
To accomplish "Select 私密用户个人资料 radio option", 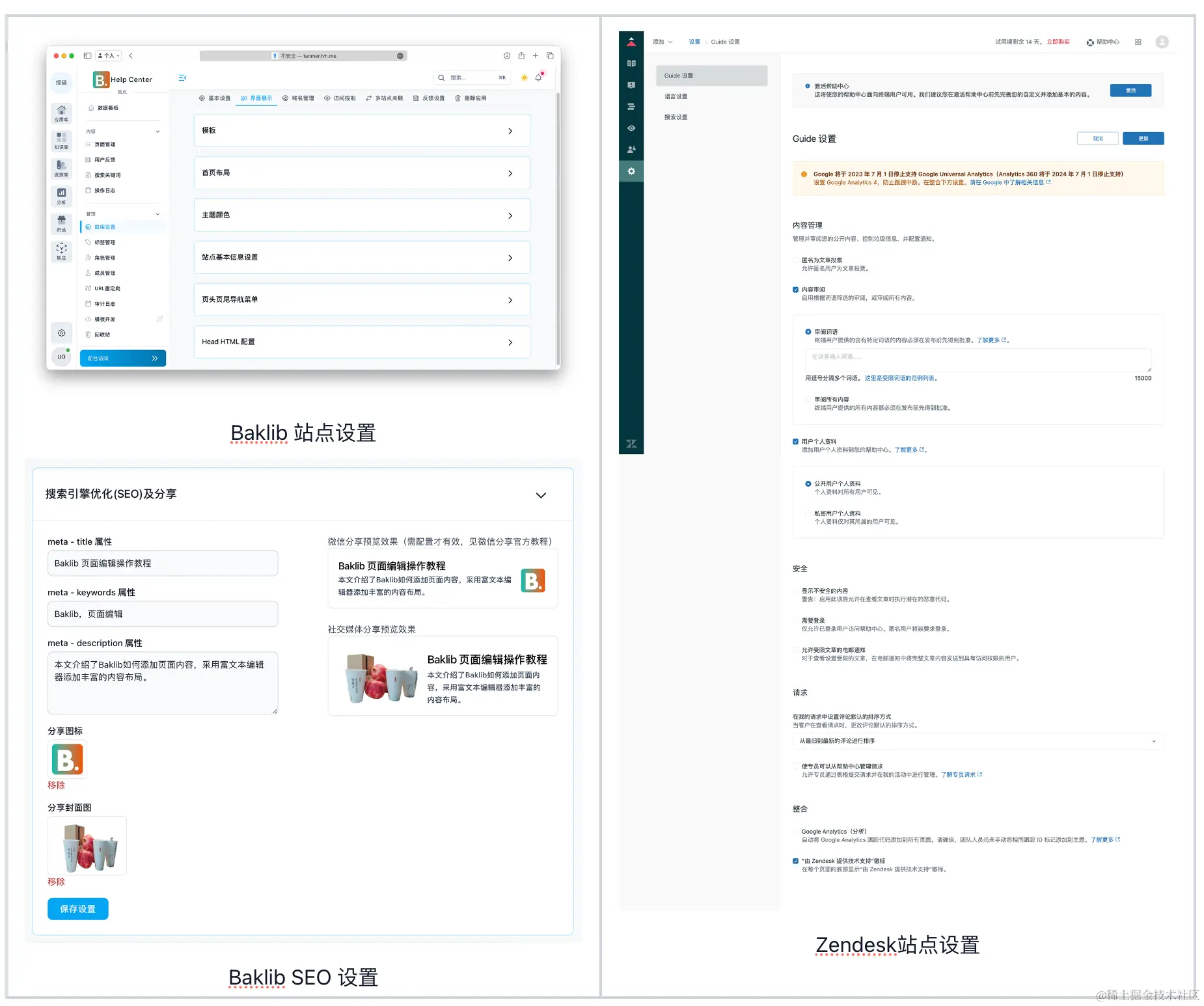I will coord(808,513).
